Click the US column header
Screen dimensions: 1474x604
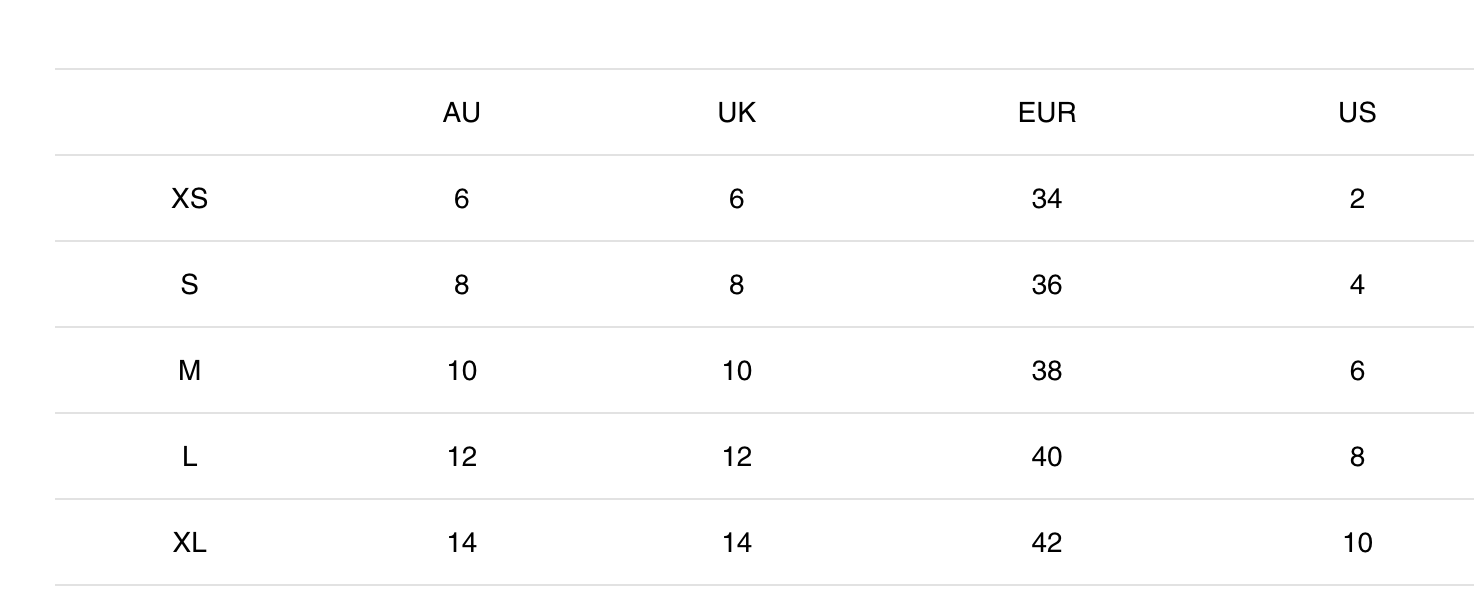[1357, 113]
